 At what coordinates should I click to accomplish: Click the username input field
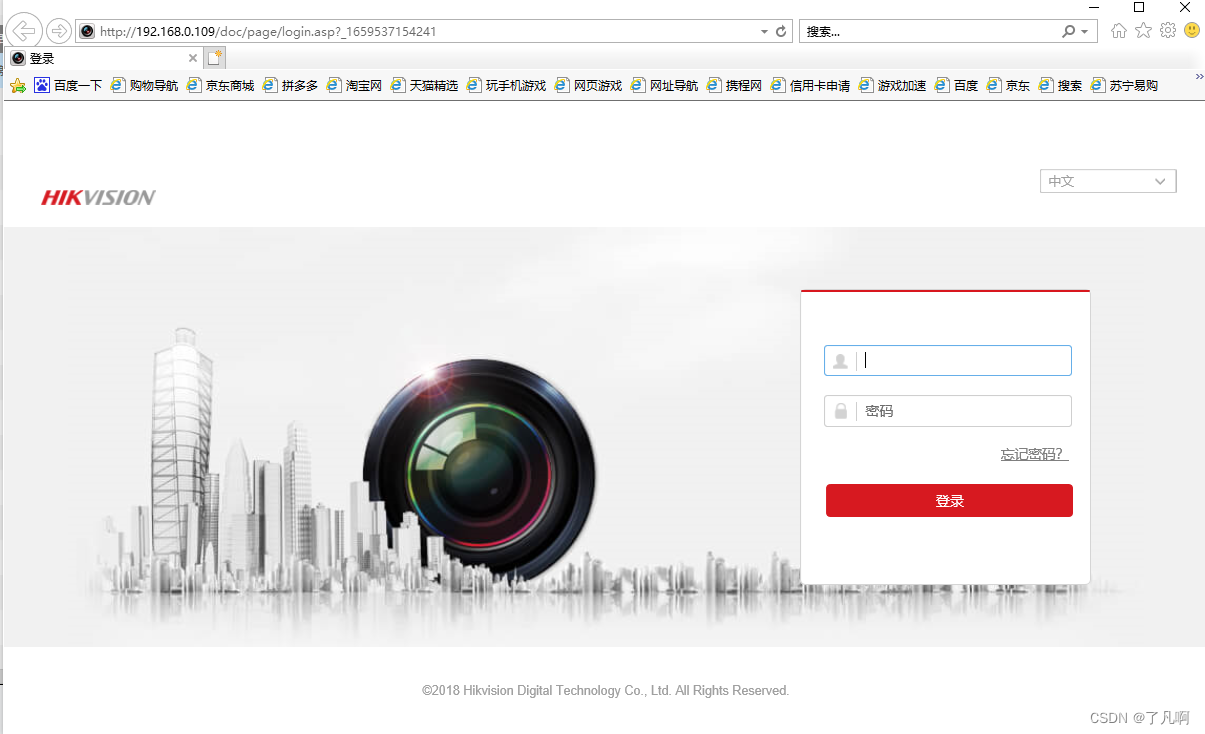947,361
